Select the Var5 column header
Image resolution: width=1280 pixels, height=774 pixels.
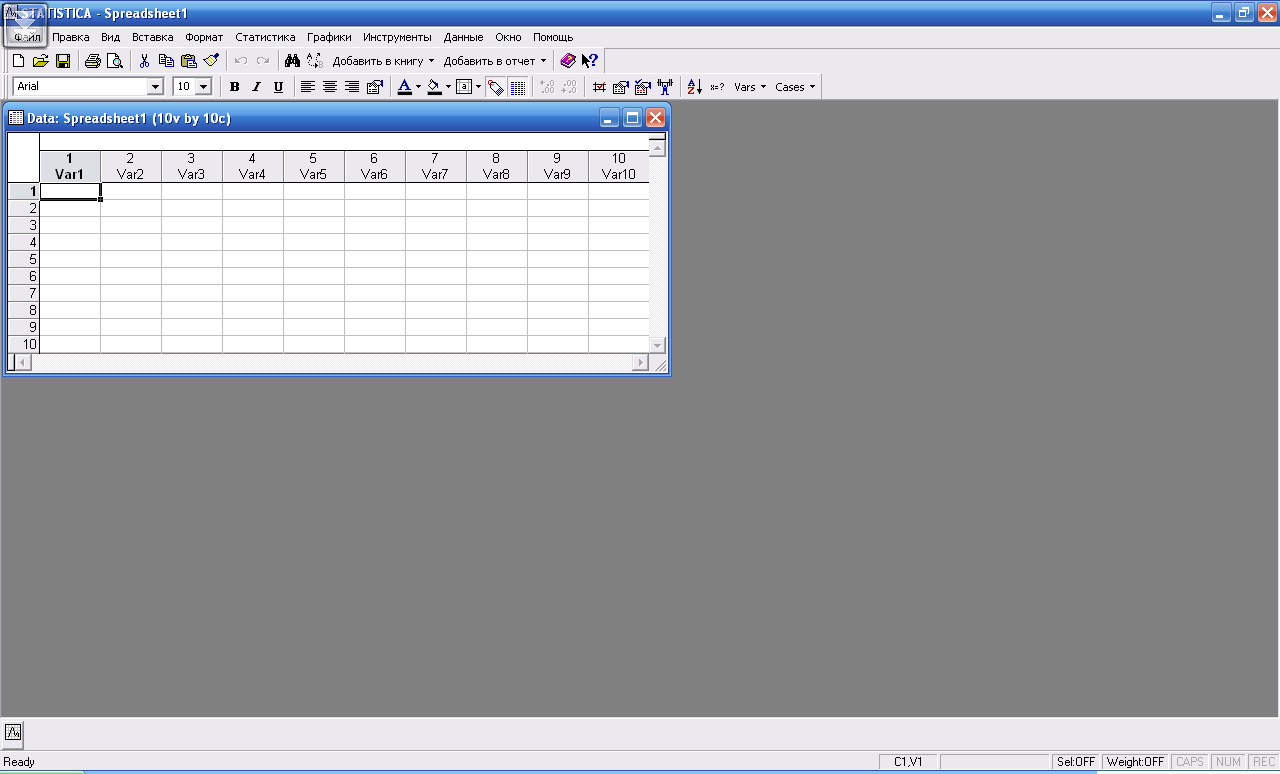[313, 166]
